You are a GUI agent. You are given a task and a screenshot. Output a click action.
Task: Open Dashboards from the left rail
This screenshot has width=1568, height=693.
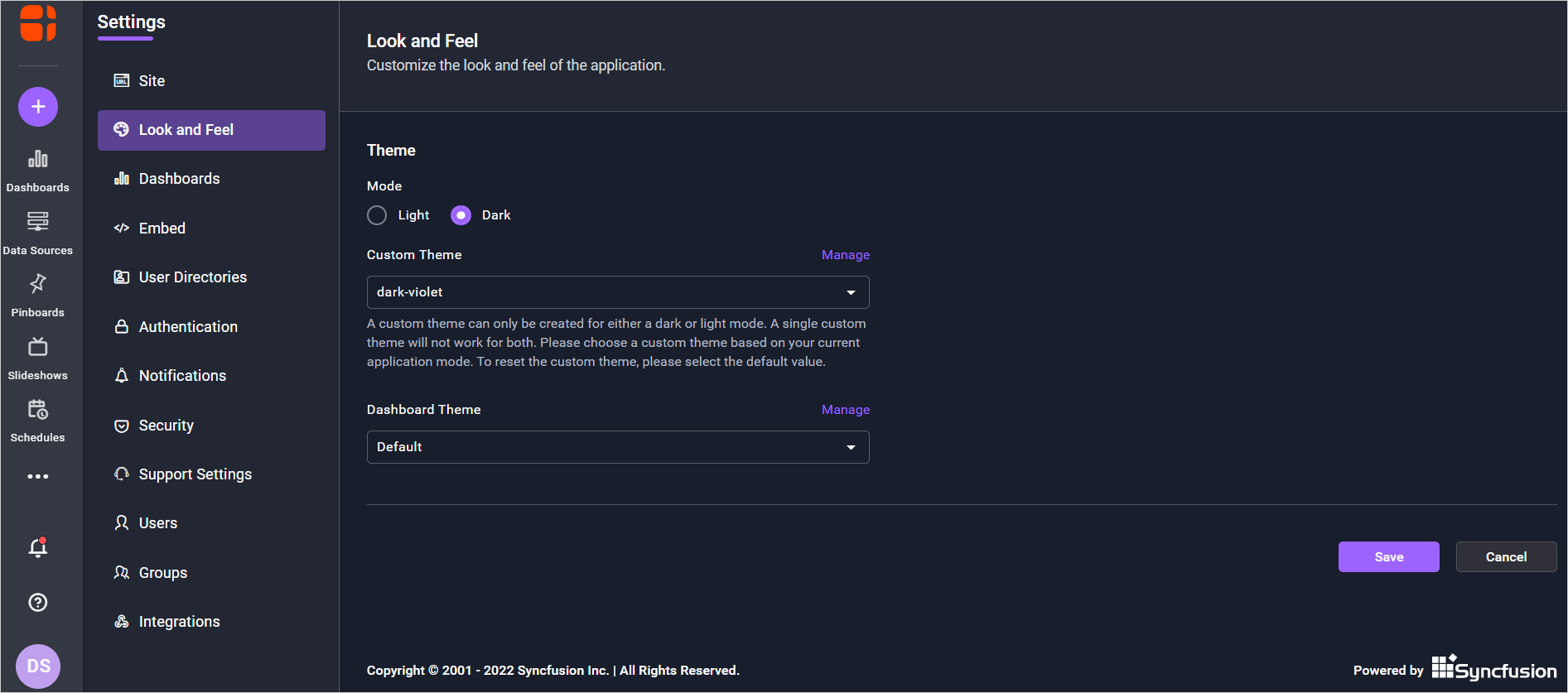pyautogui.click(x=38, y=169)
